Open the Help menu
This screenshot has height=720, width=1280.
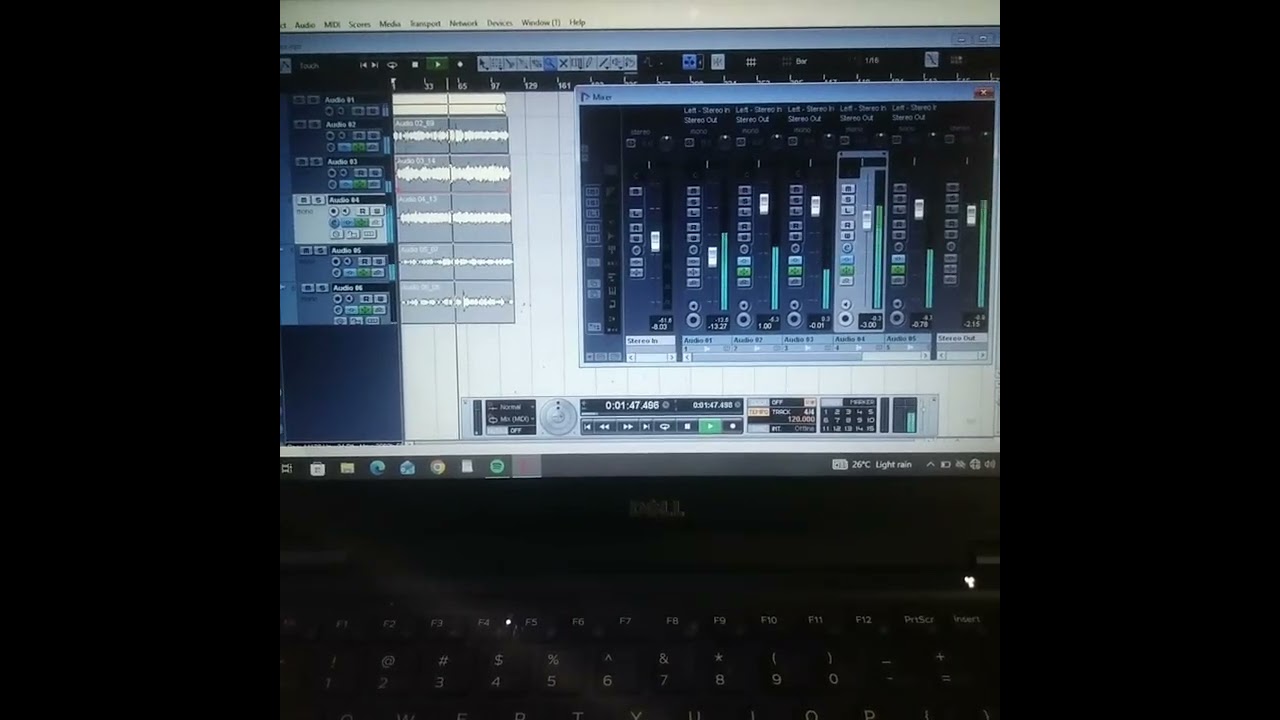click(577, 22)
